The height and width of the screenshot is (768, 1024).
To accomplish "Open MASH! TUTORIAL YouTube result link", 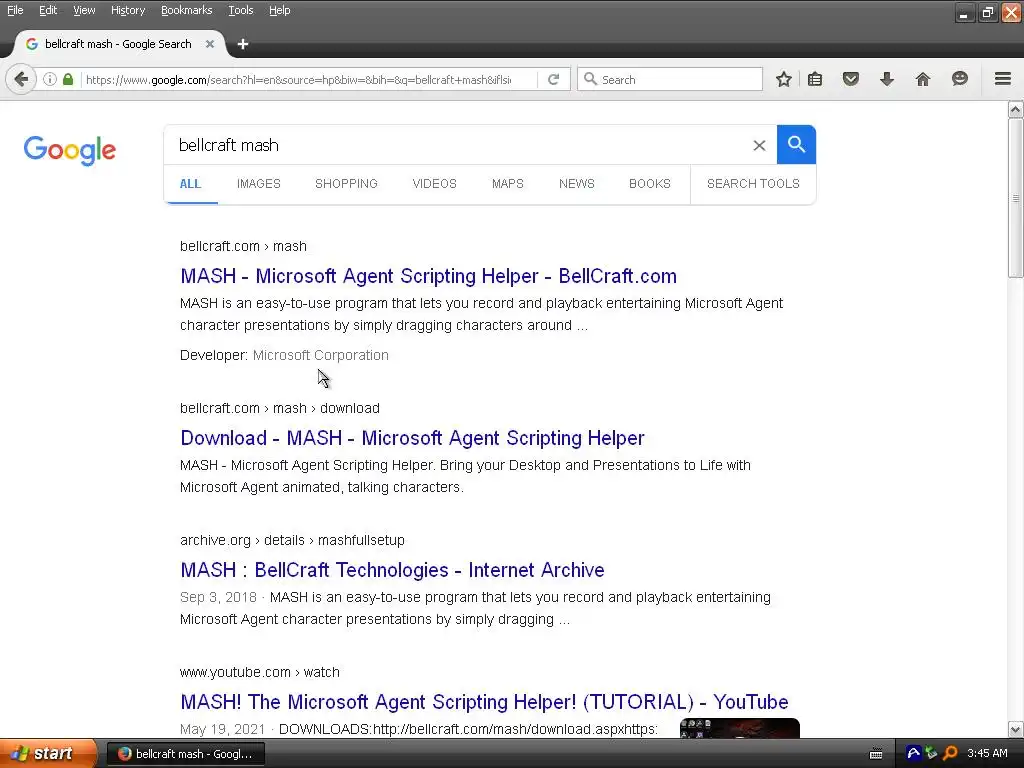I will 484,702.
